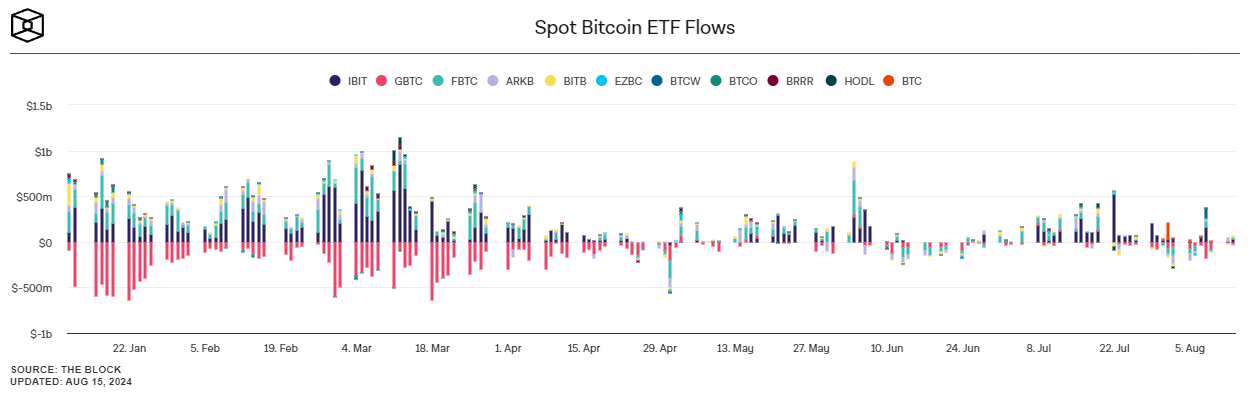Screen dimensions: 1260x397
Task: Click the orange BTC legend dot
Action: [x=887, y=80]
